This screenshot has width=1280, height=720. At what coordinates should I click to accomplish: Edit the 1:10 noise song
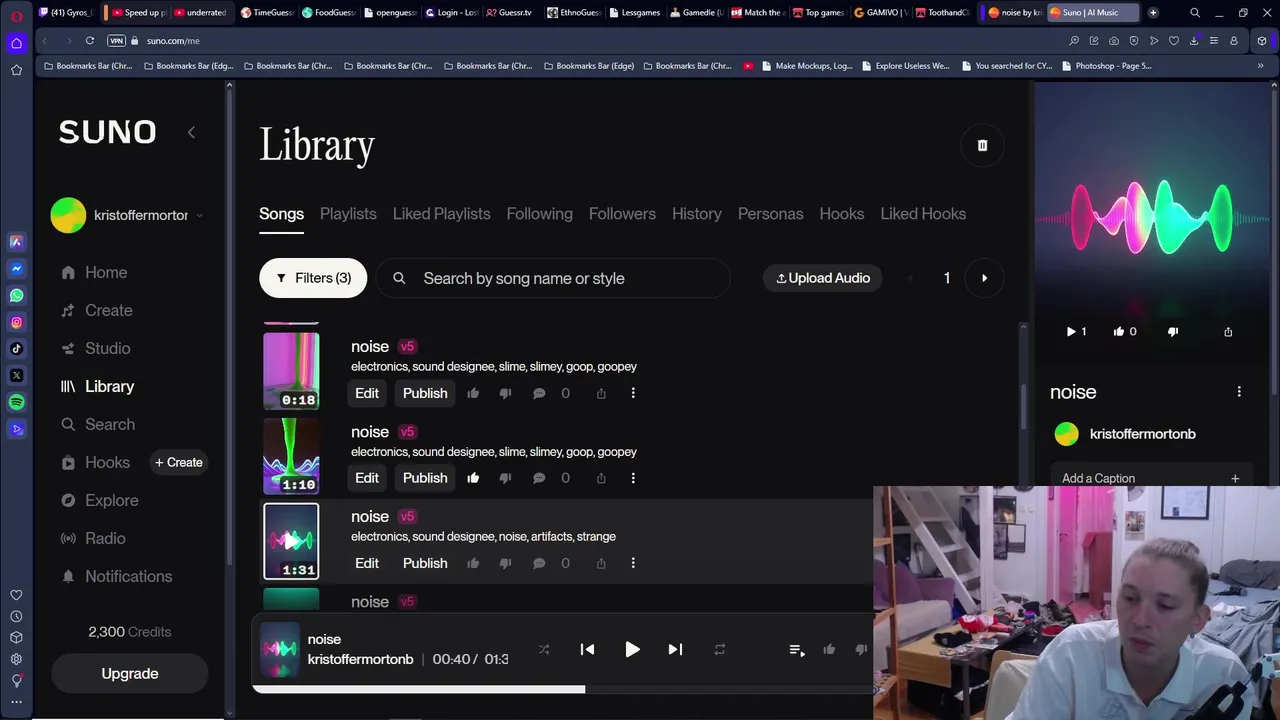(x=367, y=478)
